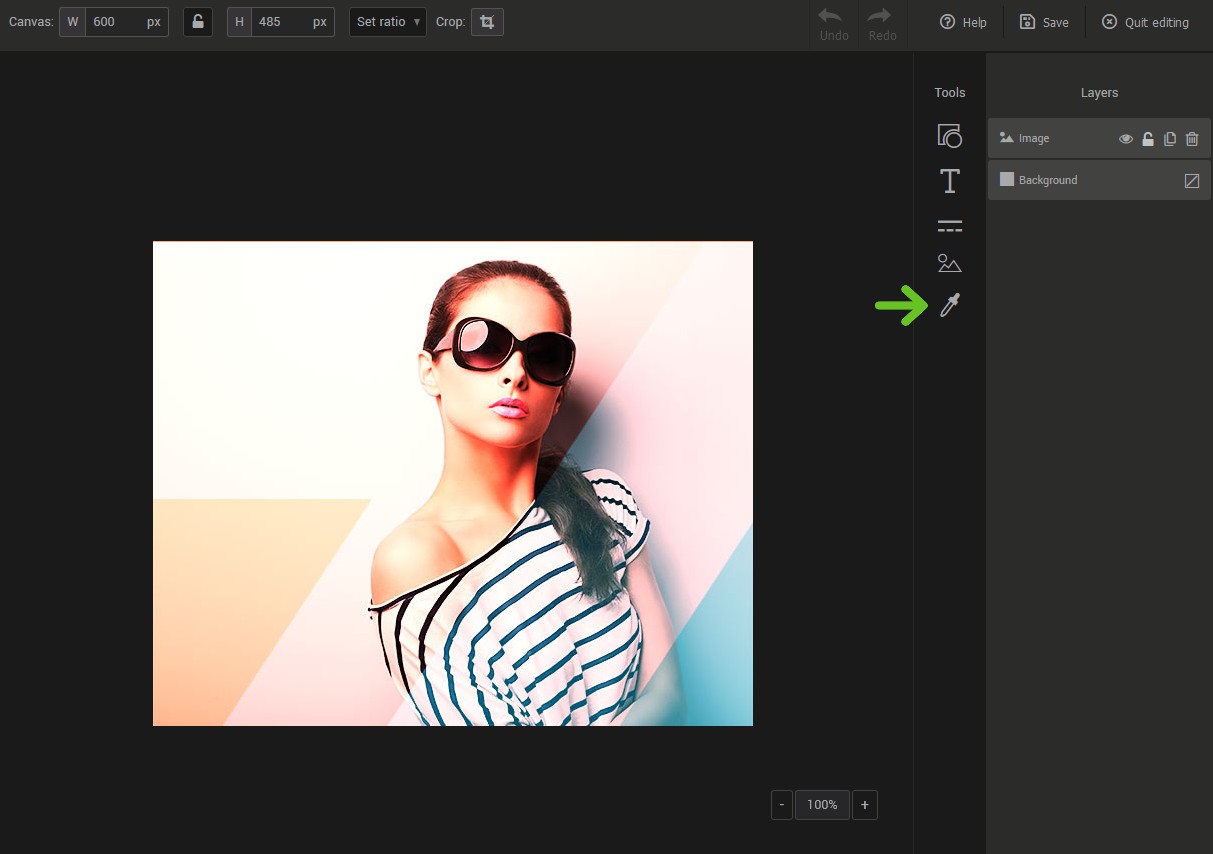The image size is (1213, 854).
Task: Toggle canvas aspect ratio lock
Action: 198,22
